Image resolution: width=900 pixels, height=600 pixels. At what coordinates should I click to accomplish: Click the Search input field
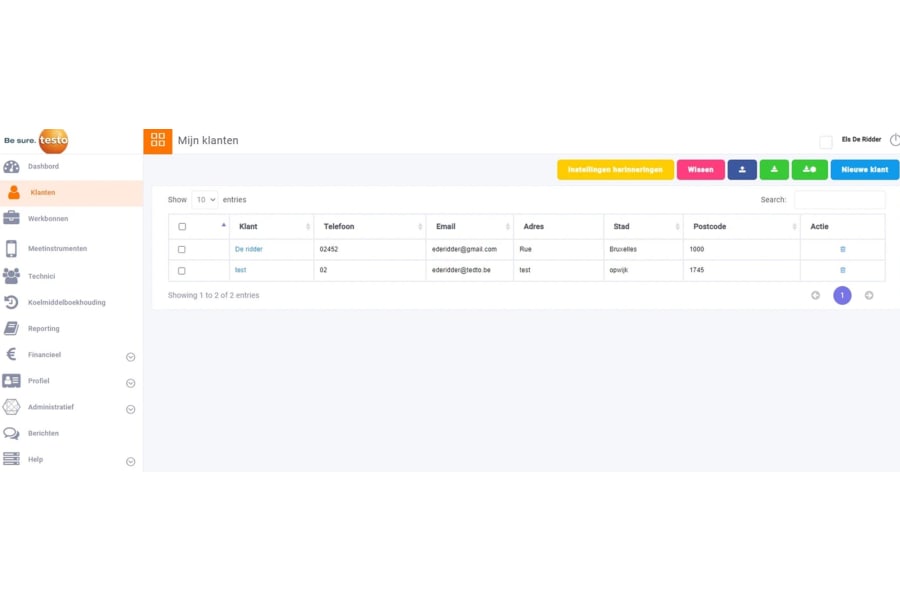839,200
